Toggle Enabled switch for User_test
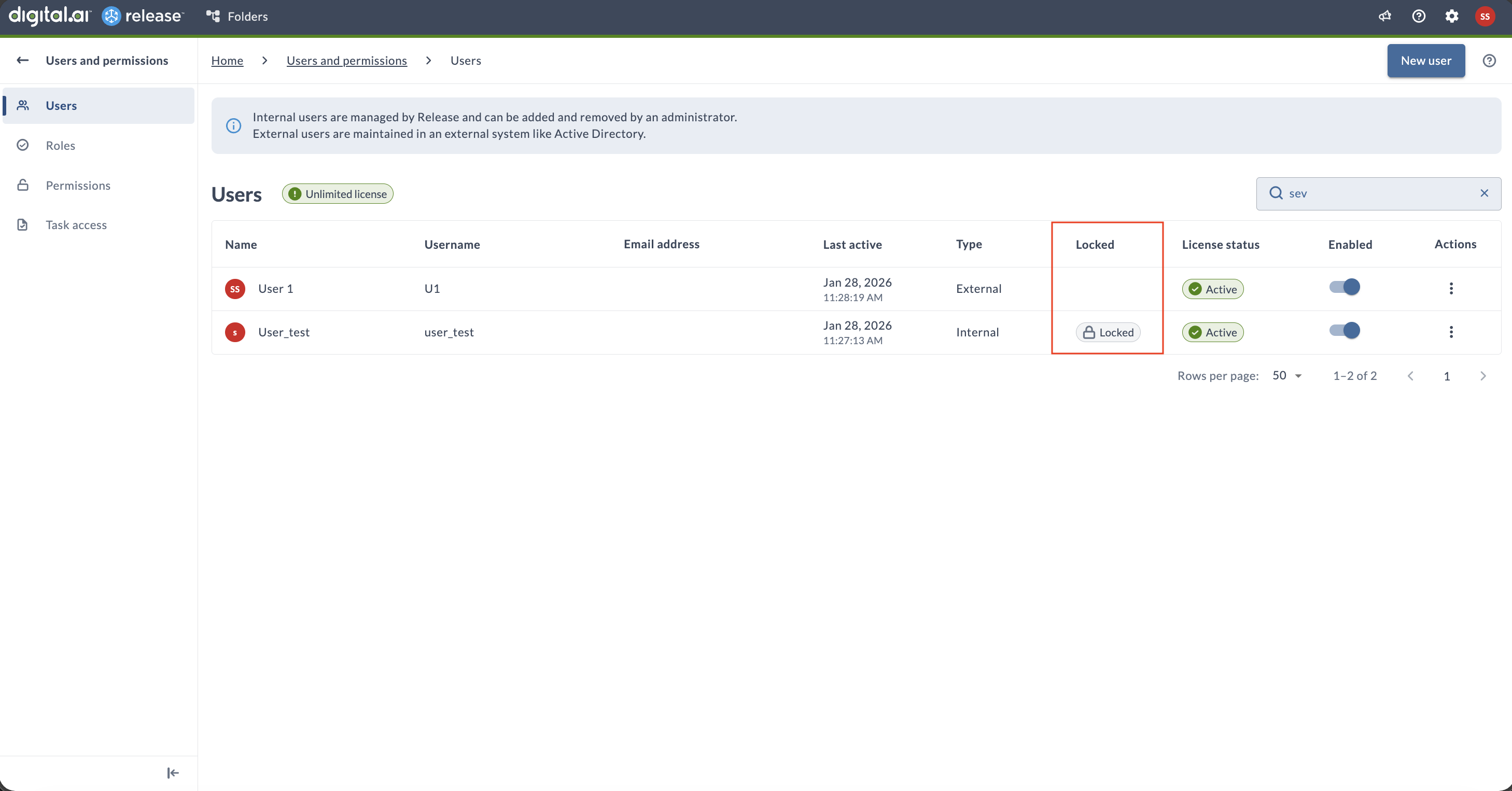The width and height of the screenshot is (1512, 791). coord(1344,330)
